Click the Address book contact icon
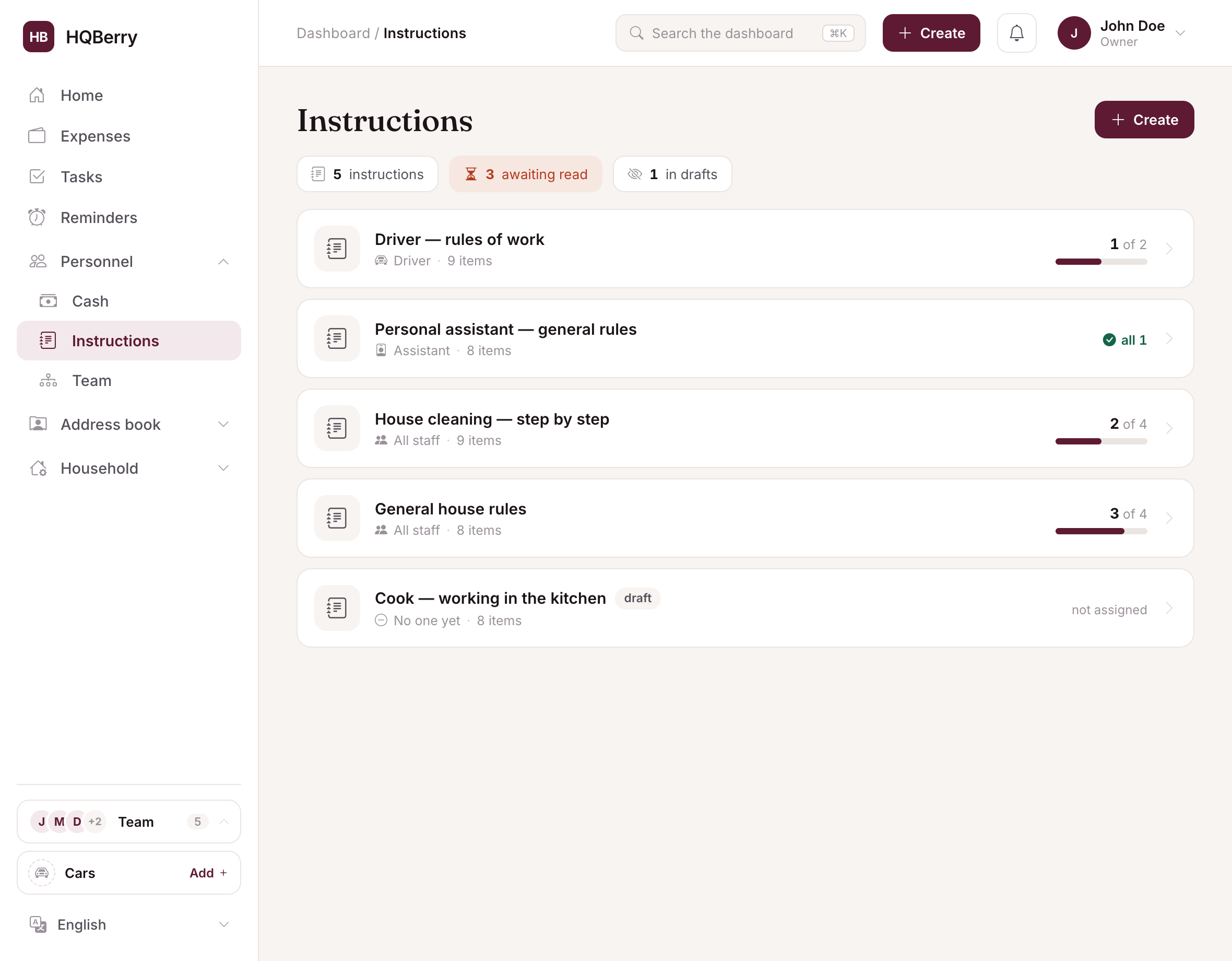Screen dimensions: 1232x961 pyautogui.click(x=38, y=424)
